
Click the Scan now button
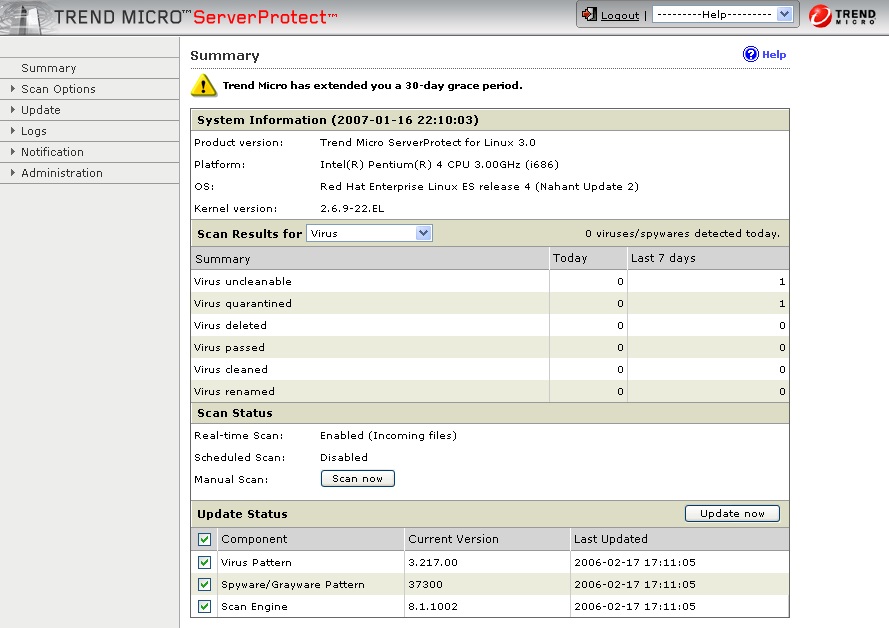[x=358, y=479]
